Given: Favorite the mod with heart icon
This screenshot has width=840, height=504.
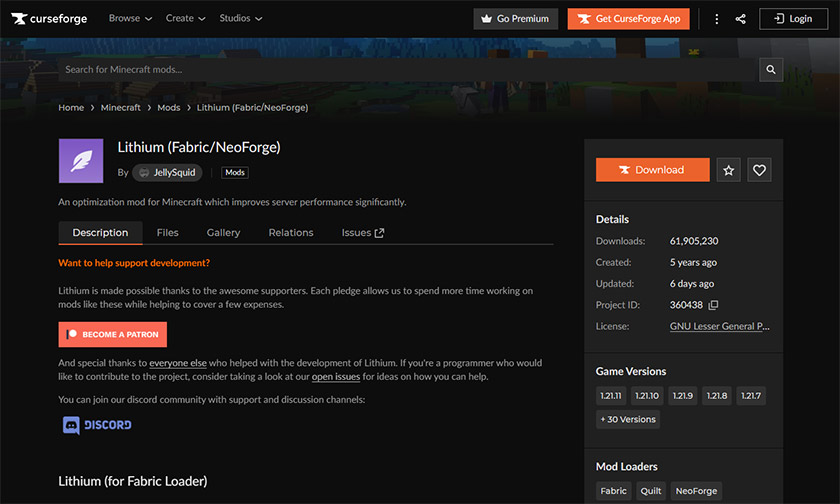Looking at the screenshot, I should (x=760, y=170).
